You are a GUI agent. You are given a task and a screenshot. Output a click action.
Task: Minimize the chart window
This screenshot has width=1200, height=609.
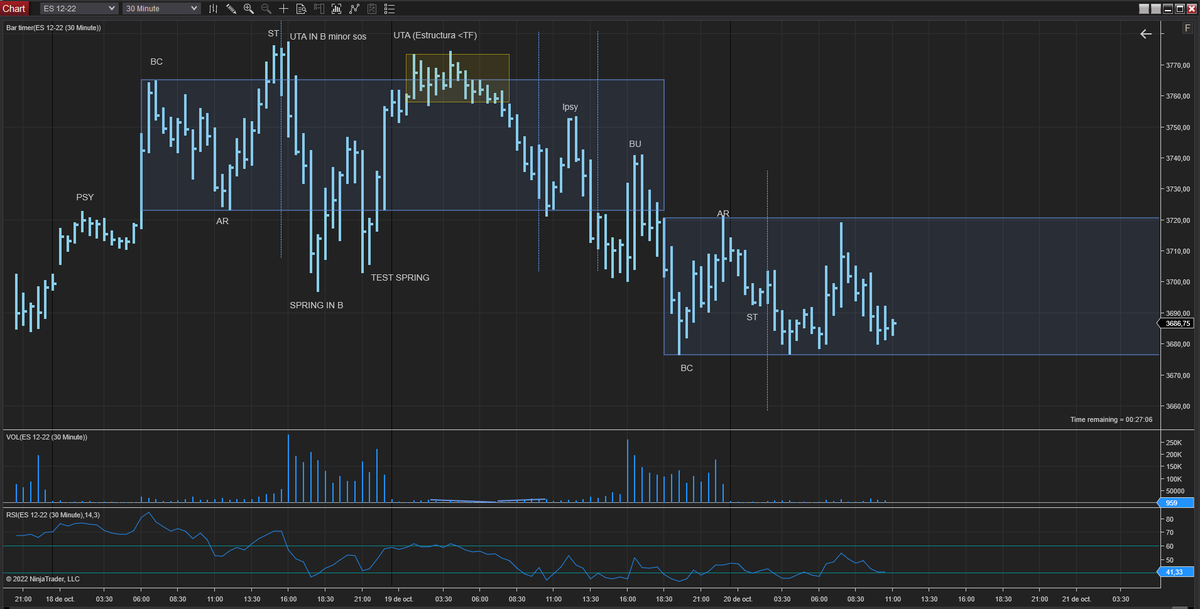click(x=1168, y=9)
